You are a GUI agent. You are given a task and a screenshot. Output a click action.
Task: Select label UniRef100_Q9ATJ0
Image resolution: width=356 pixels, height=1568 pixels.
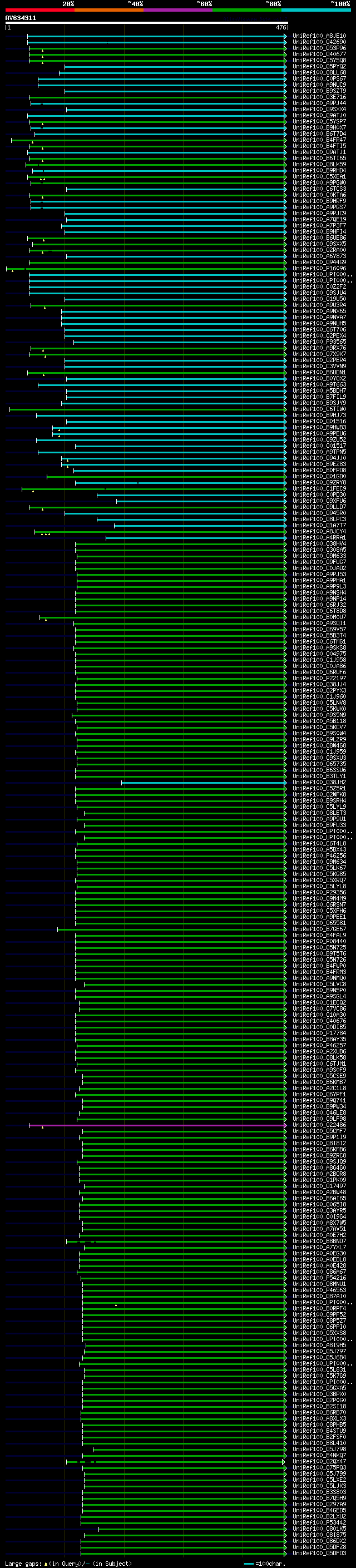[x=319, y=115]
